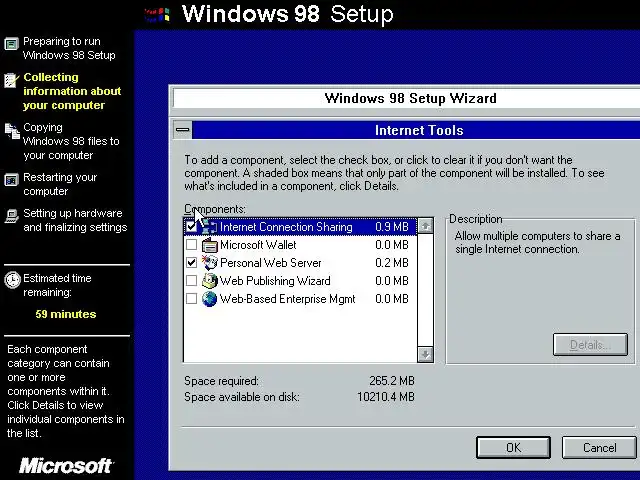Screen dimensions: 640x480
Task: Click the Microsoft logo in sidebar
Action: click(x=66, y=466)
